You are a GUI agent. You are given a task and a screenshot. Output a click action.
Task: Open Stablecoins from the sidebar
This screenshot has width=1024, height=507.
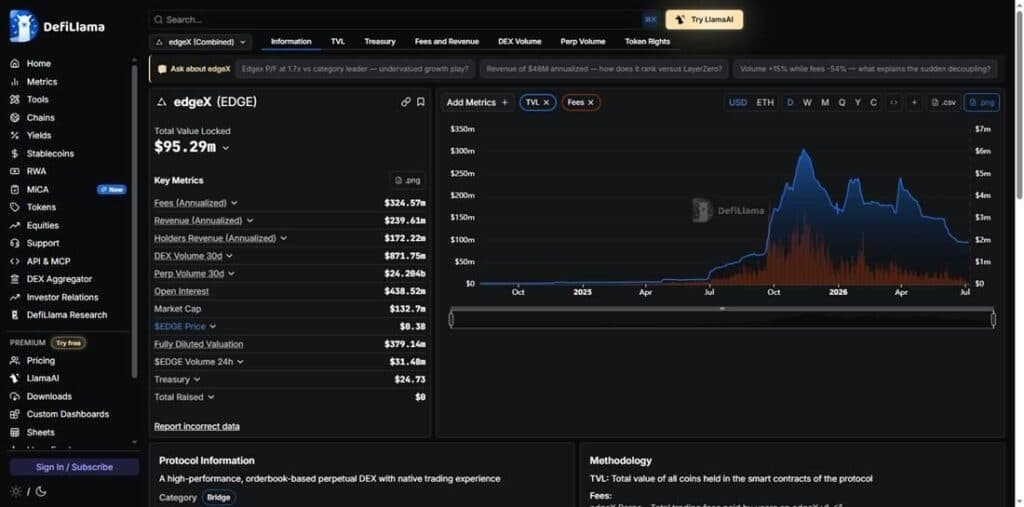pyautogui.click(x=50, y=154)
